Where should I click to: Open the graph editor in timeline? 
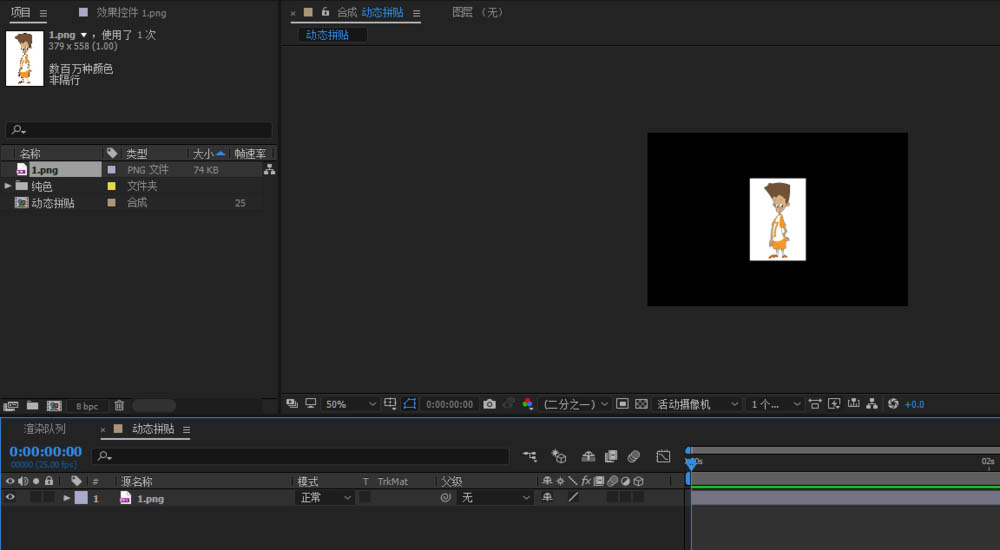[663, 456]
